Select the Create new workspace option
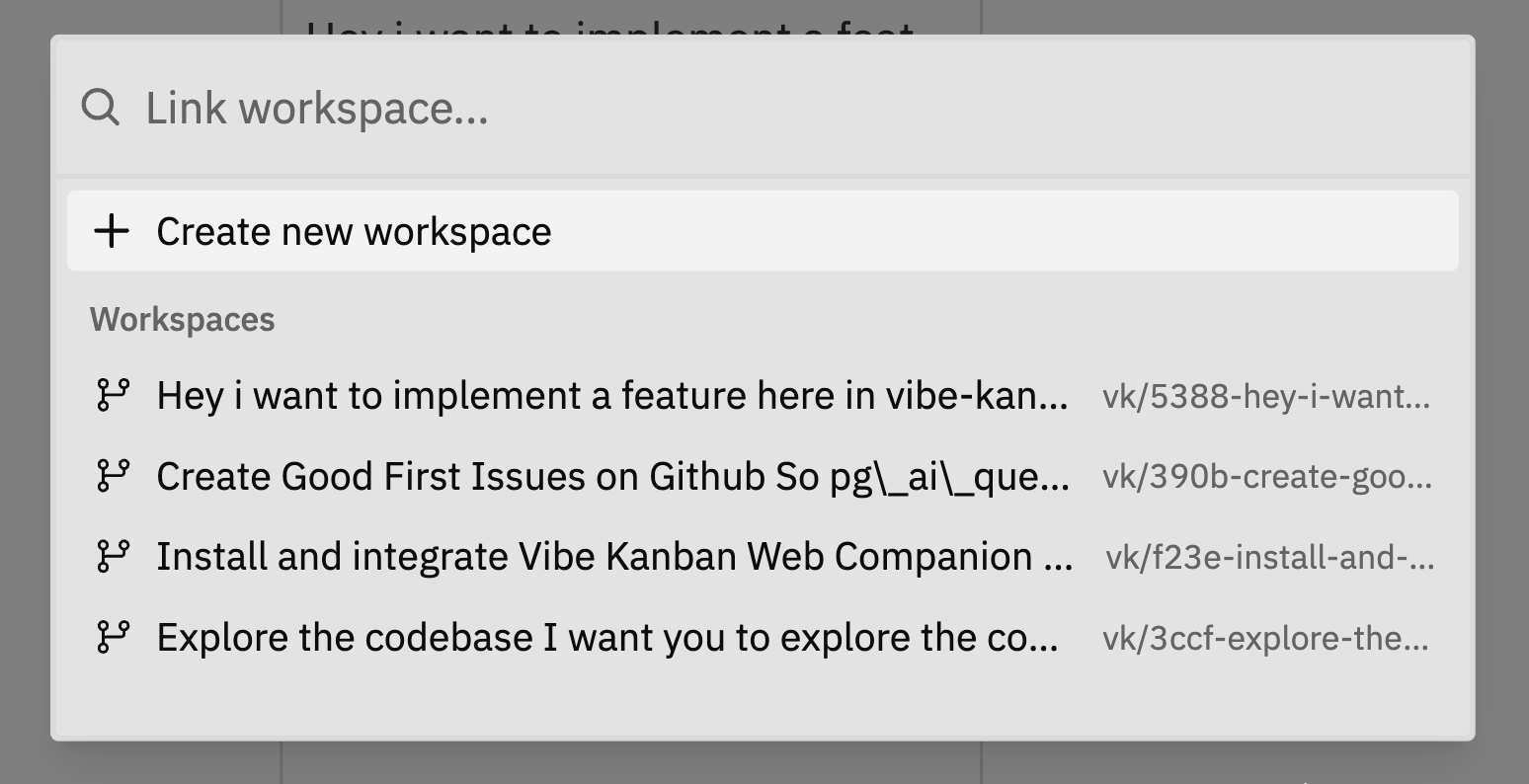The image size is (1529, 784). coord(354,230)
